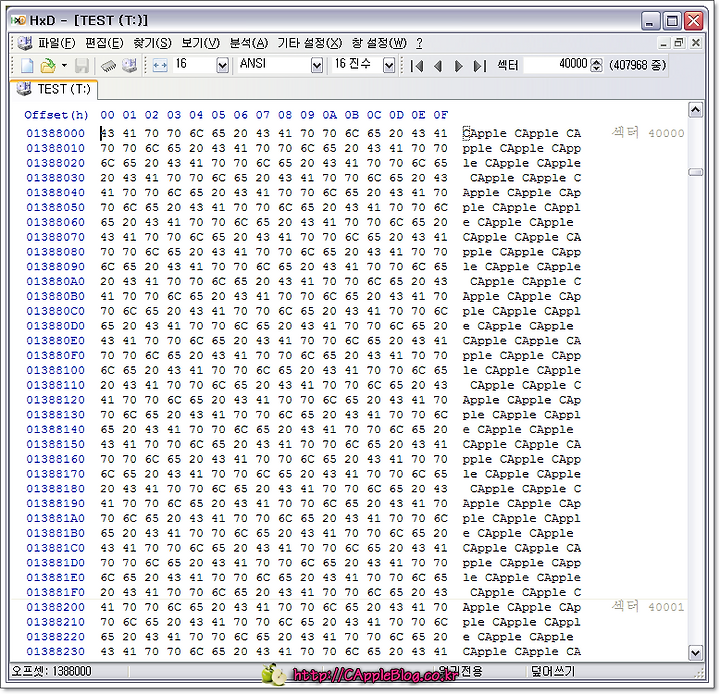Click the Offset(h) column header

(56, 115)
